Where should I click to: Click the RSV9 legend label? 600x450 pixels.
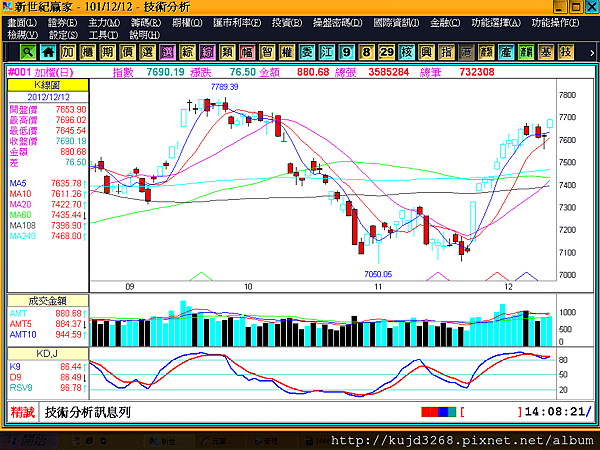pos(21,388)
